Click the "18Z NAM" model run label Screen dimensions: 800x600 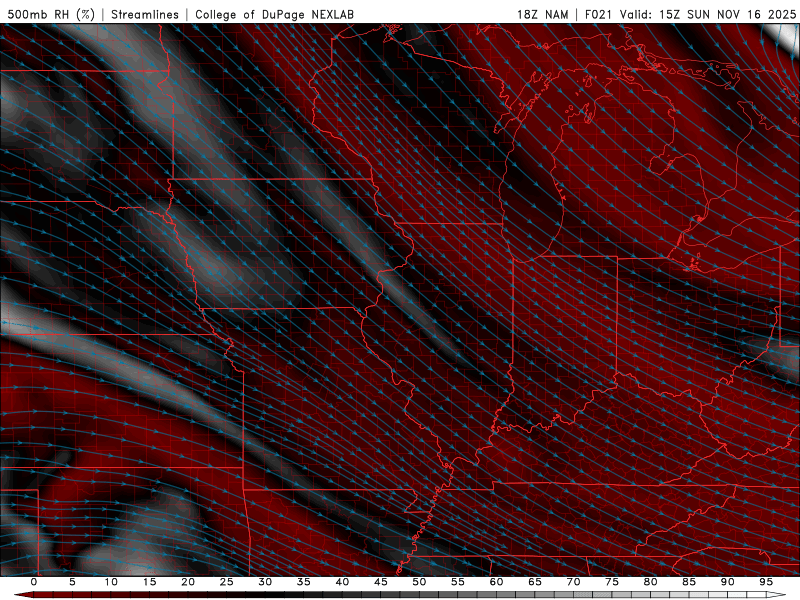click(x=543, y=14)
